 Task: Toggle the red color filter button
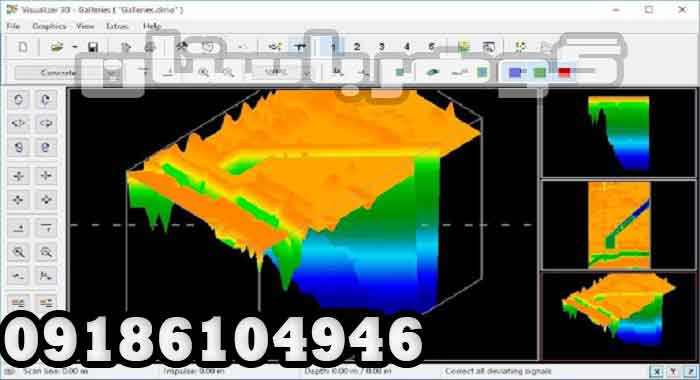coord(564,72)
